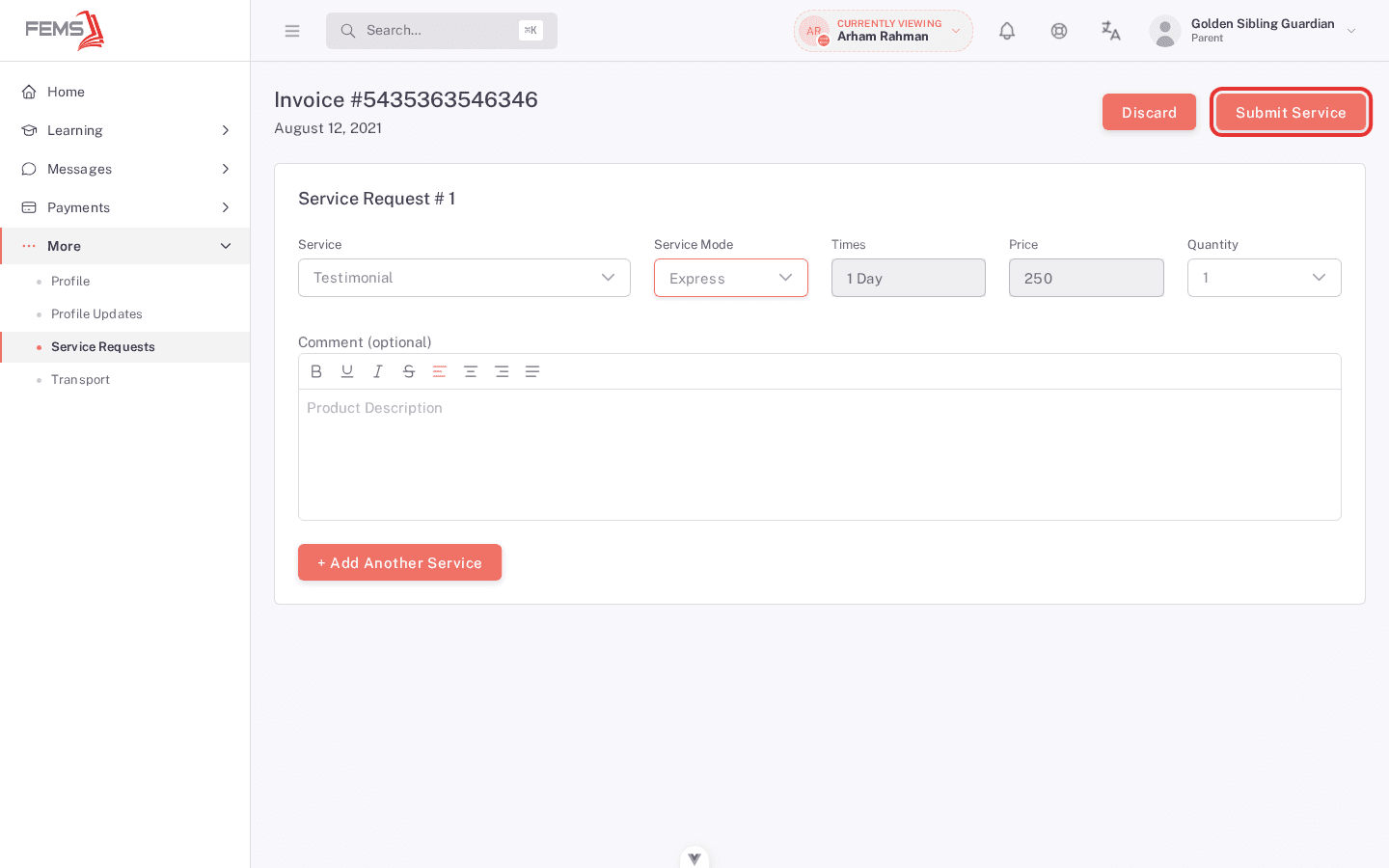Click into the Product Description comment area
1389x868 pixels.
click(x=820, y=454)
